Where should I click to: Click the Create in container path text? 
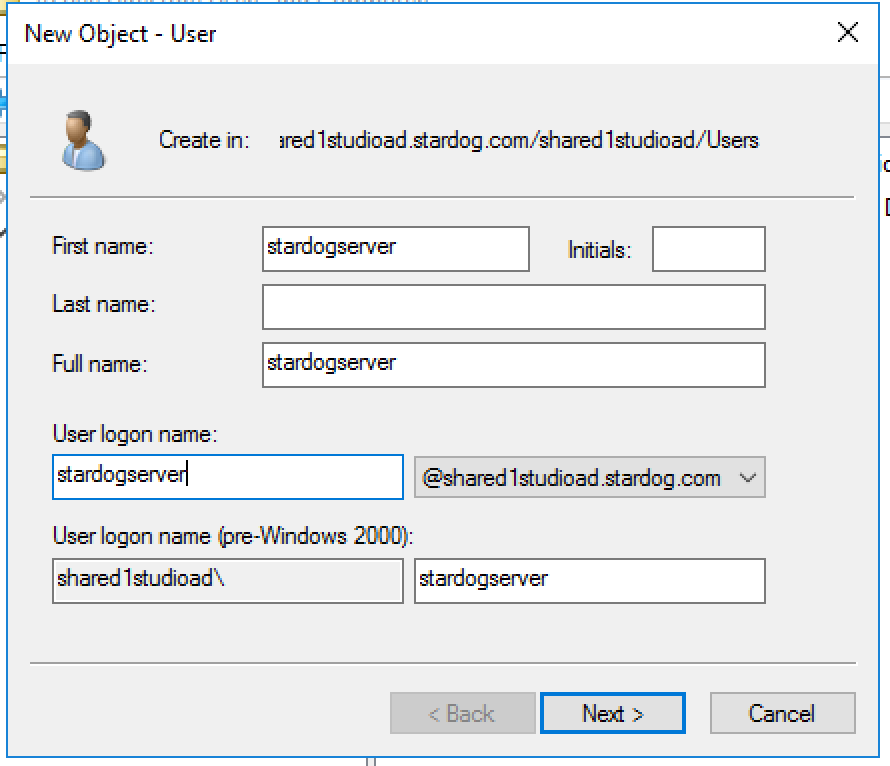517,140
